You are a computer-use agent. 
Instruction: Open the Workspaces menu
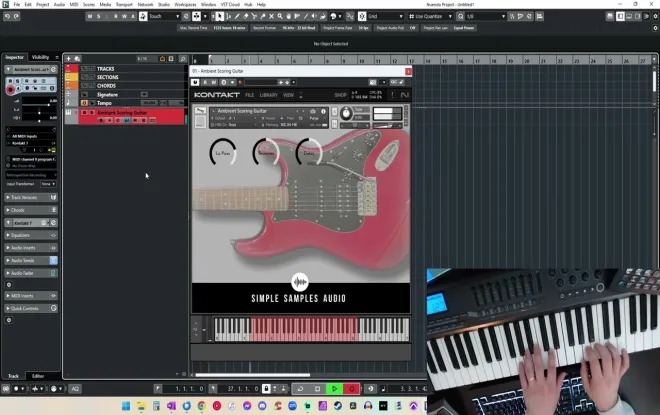pyautogui.click(x=185, y=5)
